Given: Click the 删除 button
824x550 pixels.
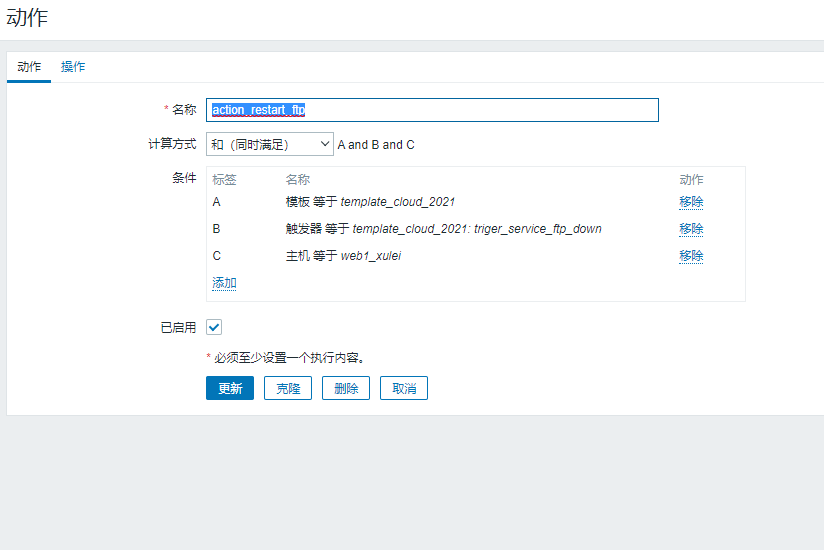Looking at the screenshot, I should tap(346, 388).
